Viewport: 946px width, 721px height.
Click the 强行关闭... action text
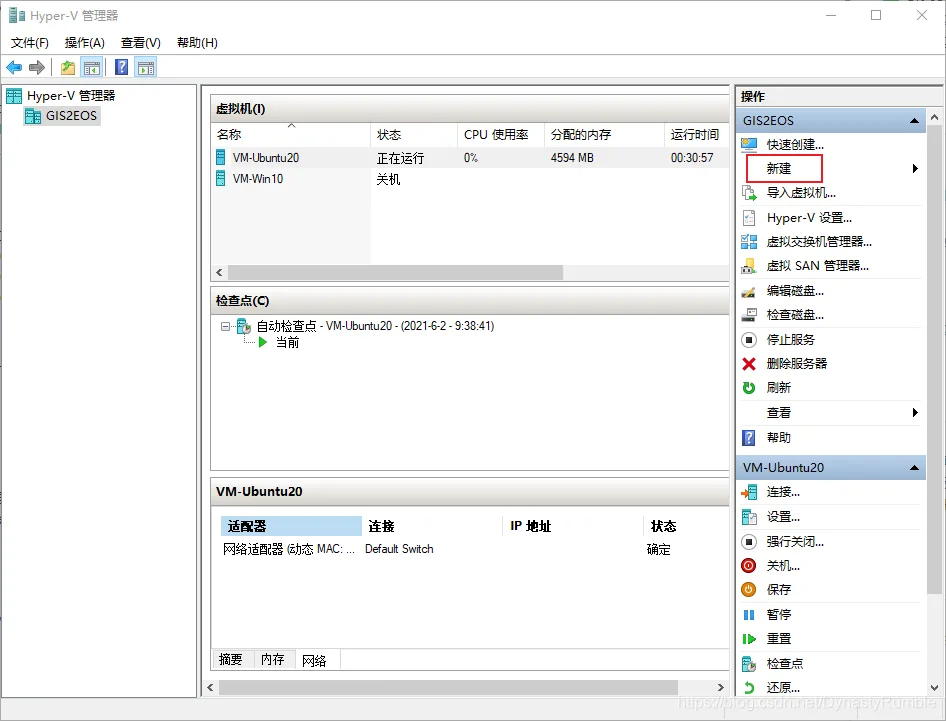tap(795, 542)
